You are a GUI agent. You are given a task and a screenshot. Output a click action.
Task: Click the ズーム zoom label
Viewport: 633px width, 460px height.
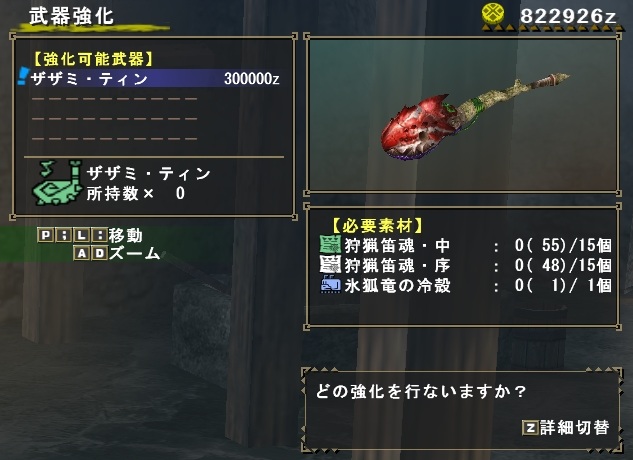point(134,253)
